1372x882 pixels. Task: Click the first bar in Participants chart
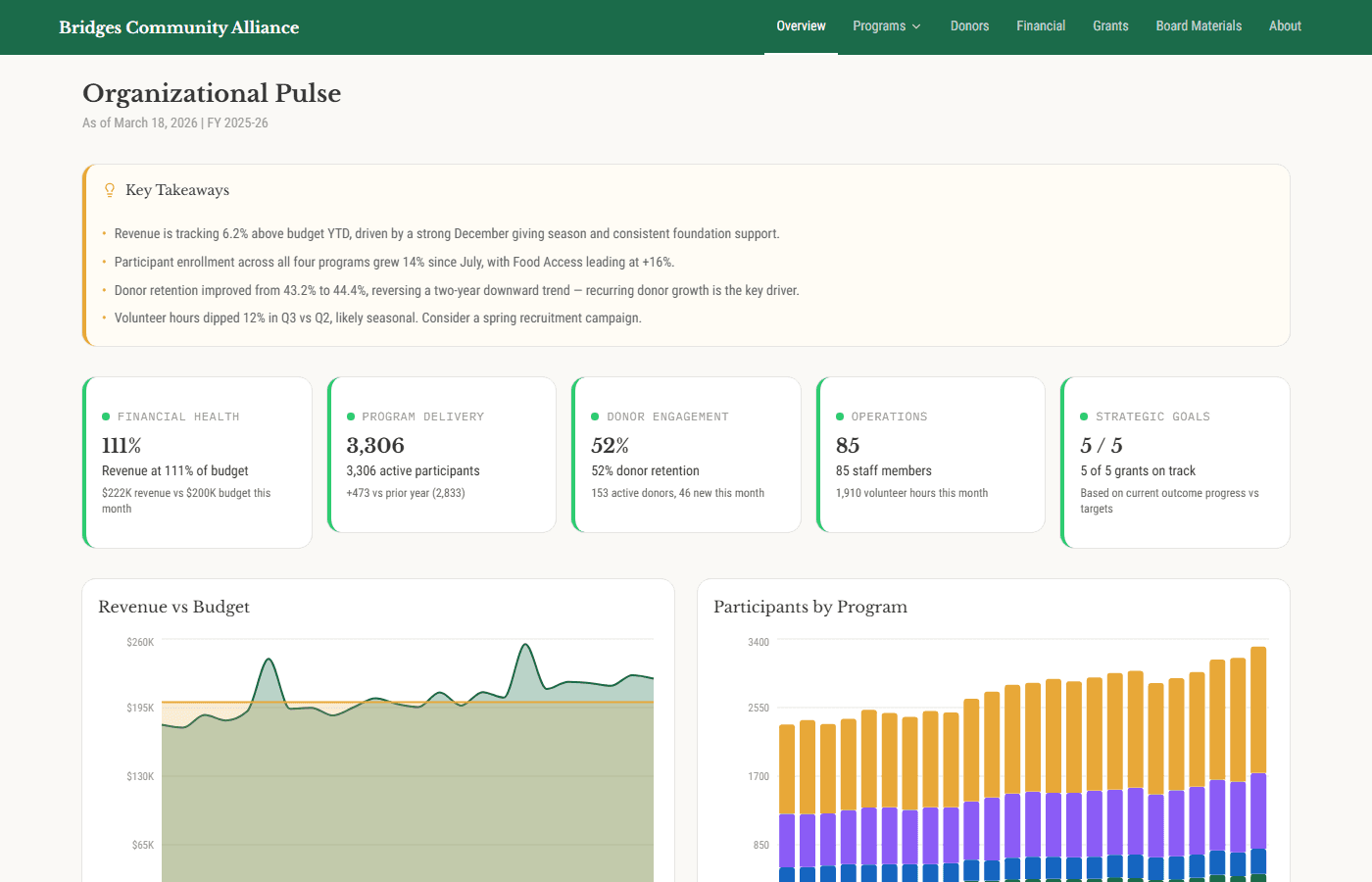787,804
